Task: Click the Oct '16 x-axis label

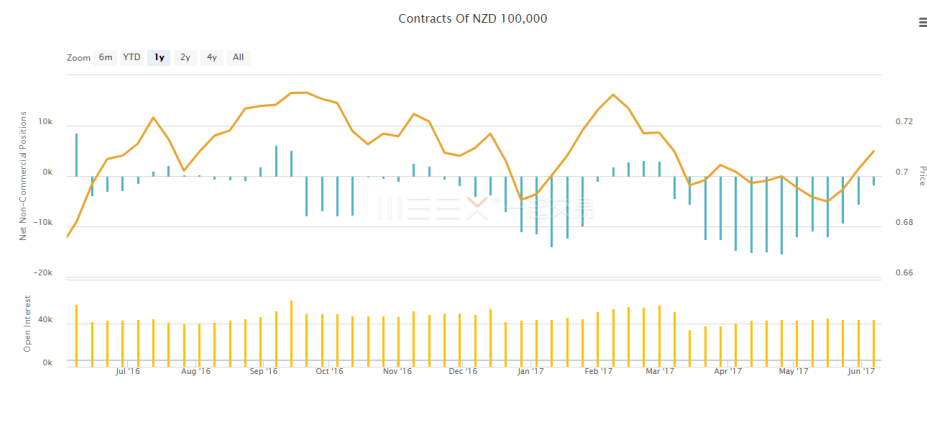Action: coord(329,371)
